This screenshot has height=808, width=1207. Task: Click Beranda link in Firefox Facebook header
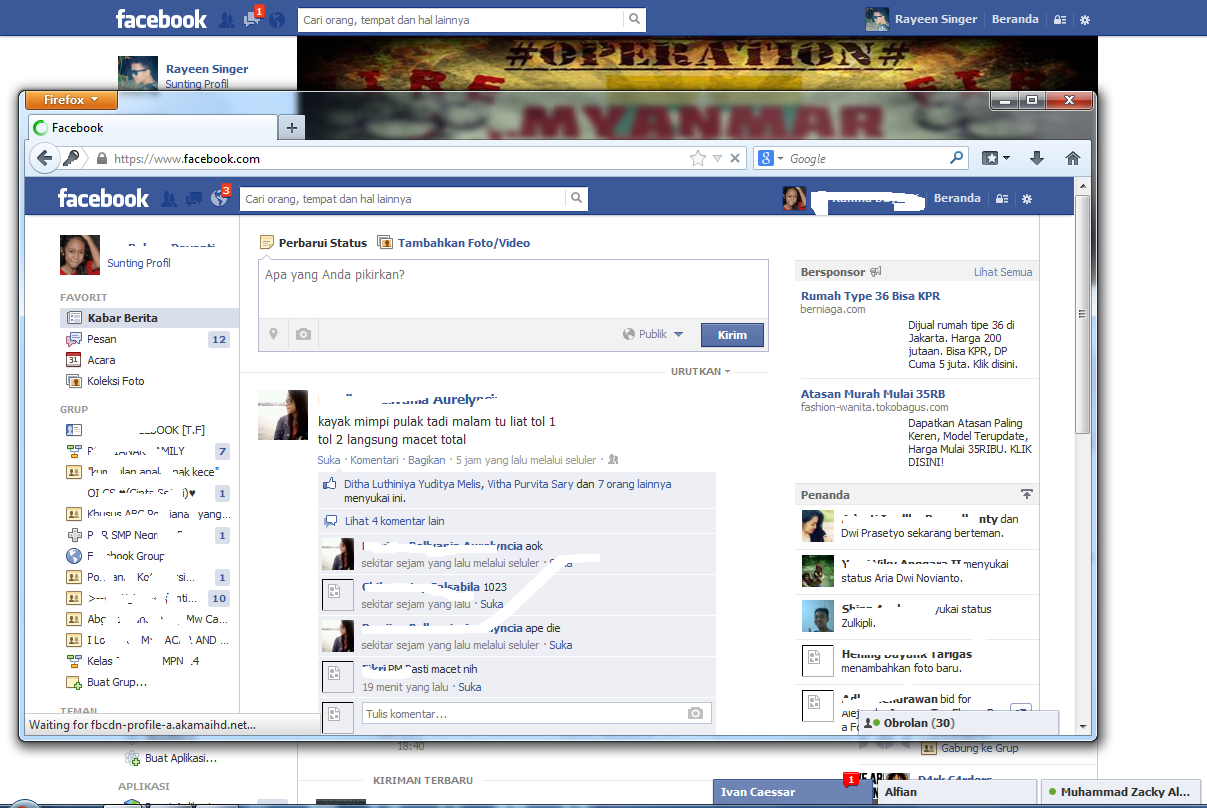coord(957,198)
